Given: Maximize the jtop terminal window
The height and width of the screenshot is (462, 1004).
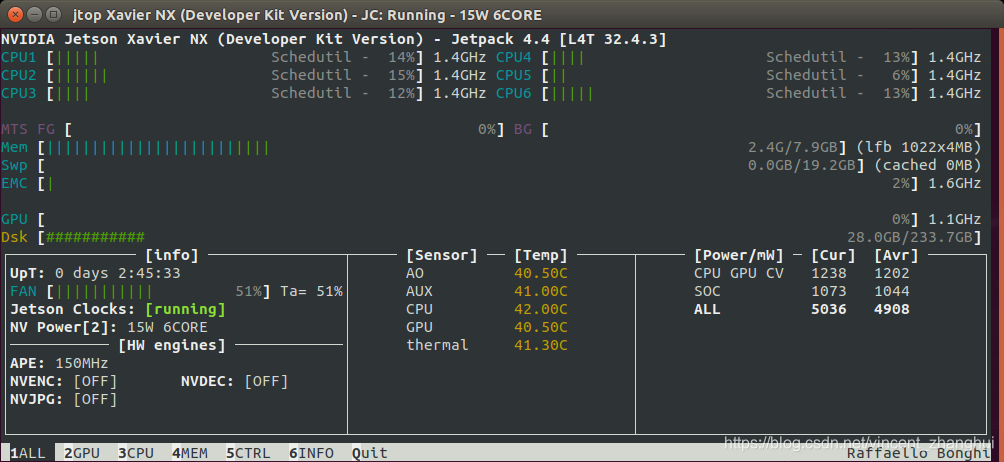Looking at the screenshot, I should click(54, 13).
